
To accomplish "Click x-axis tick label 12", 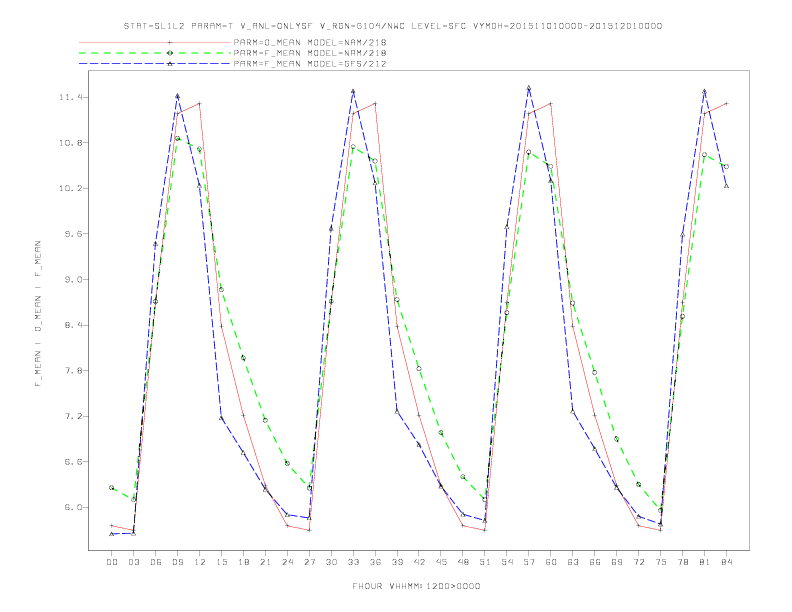I will coord(200,562).
